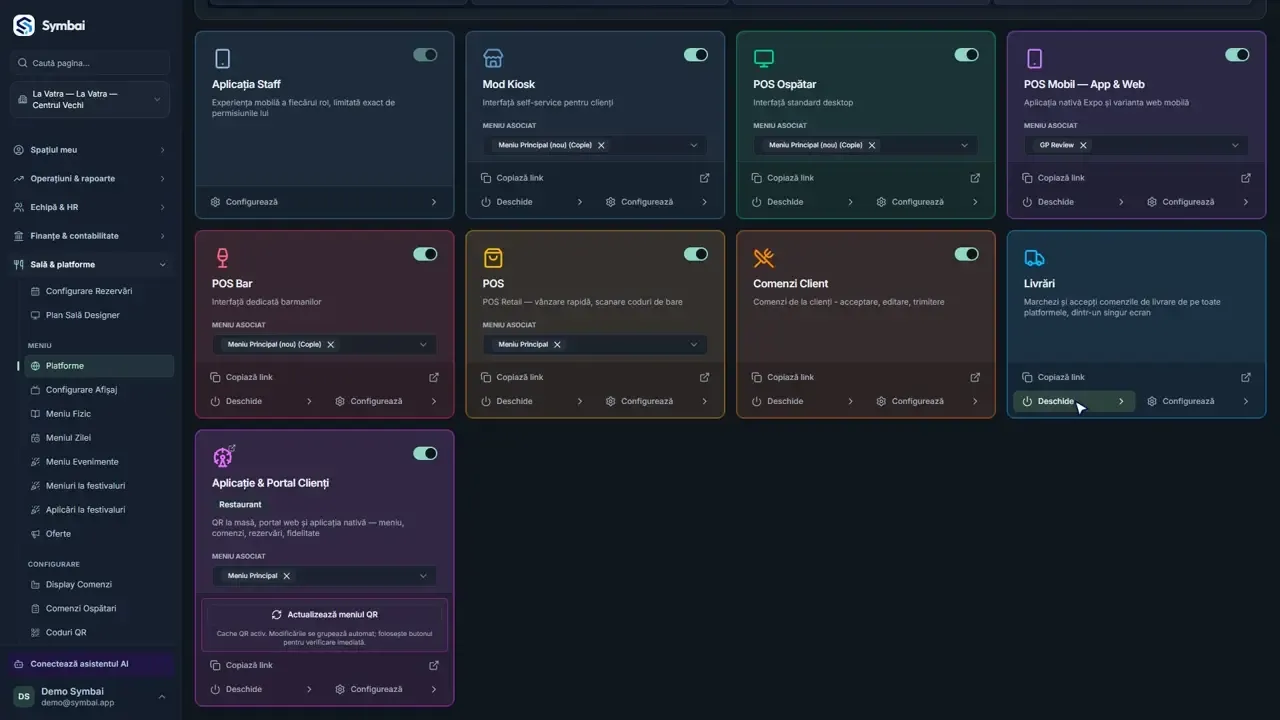Click the Comenzi Client utensils icon
Viewport: 1280px width, 720px height.
coord(764,258)
